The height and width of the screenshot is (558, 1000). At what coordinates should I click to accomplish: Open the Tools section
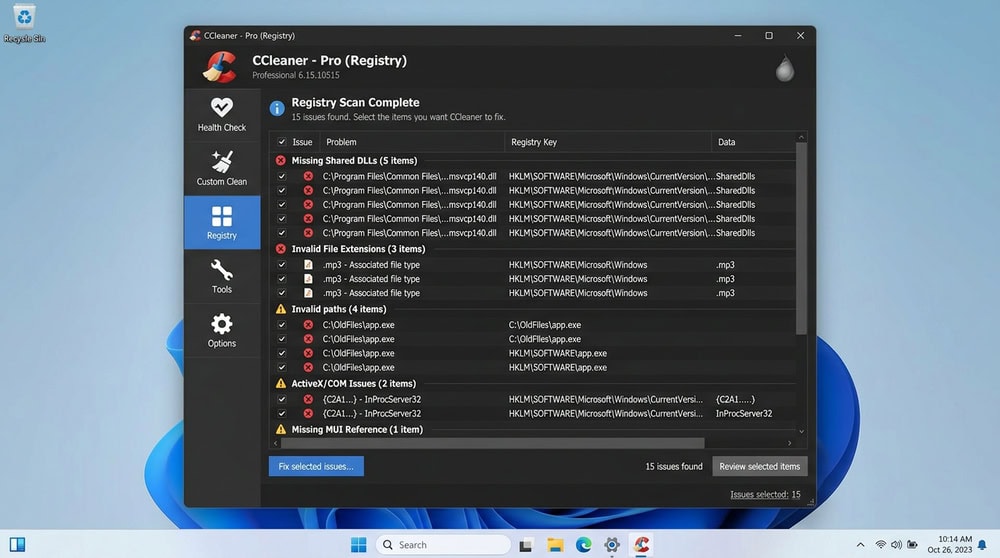(222, 275)
